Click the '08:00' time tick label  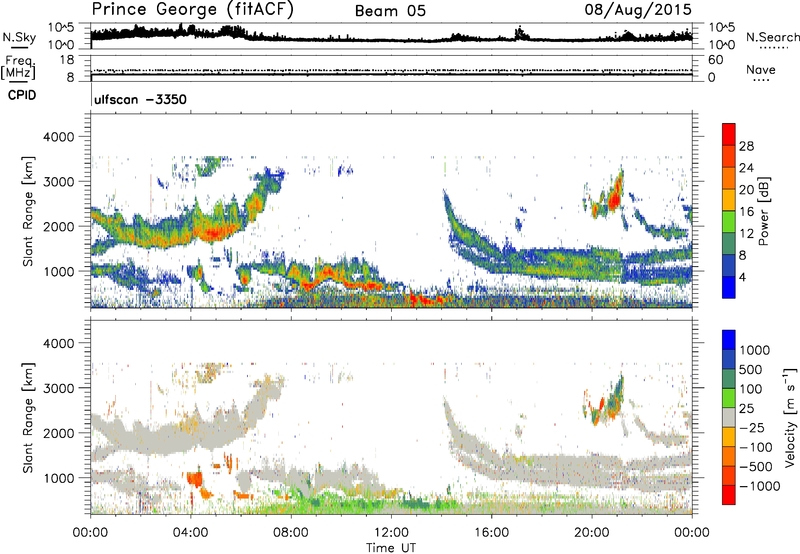[x=290, y=533]
